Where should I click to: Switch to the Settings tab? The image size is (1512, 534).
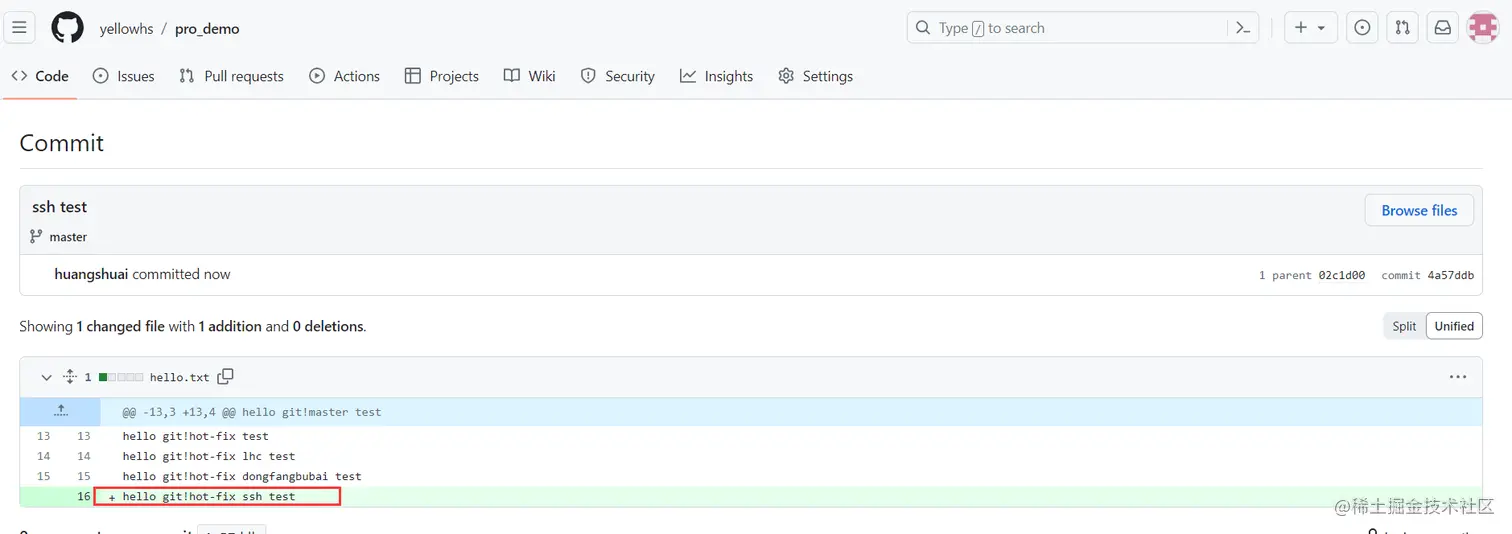[816, 76]
